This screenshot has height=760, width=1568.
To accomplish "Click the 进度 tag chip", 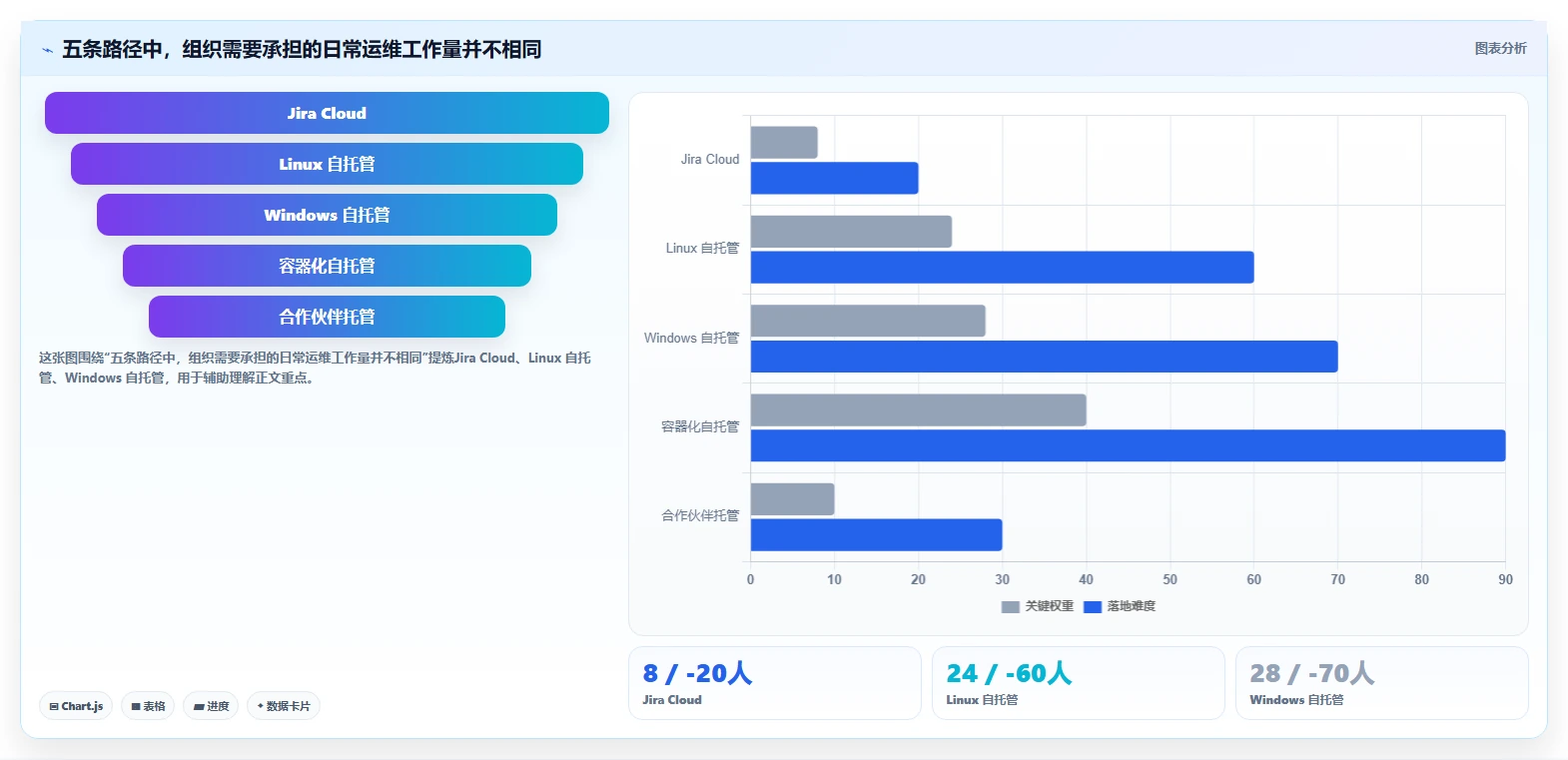I will tap(211, 706).
